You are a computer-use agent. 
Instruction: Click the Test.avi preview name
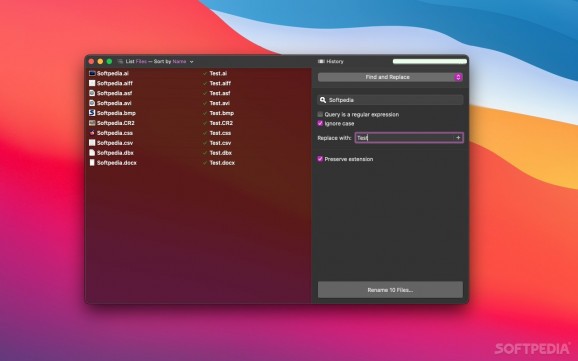coord(220,103)
